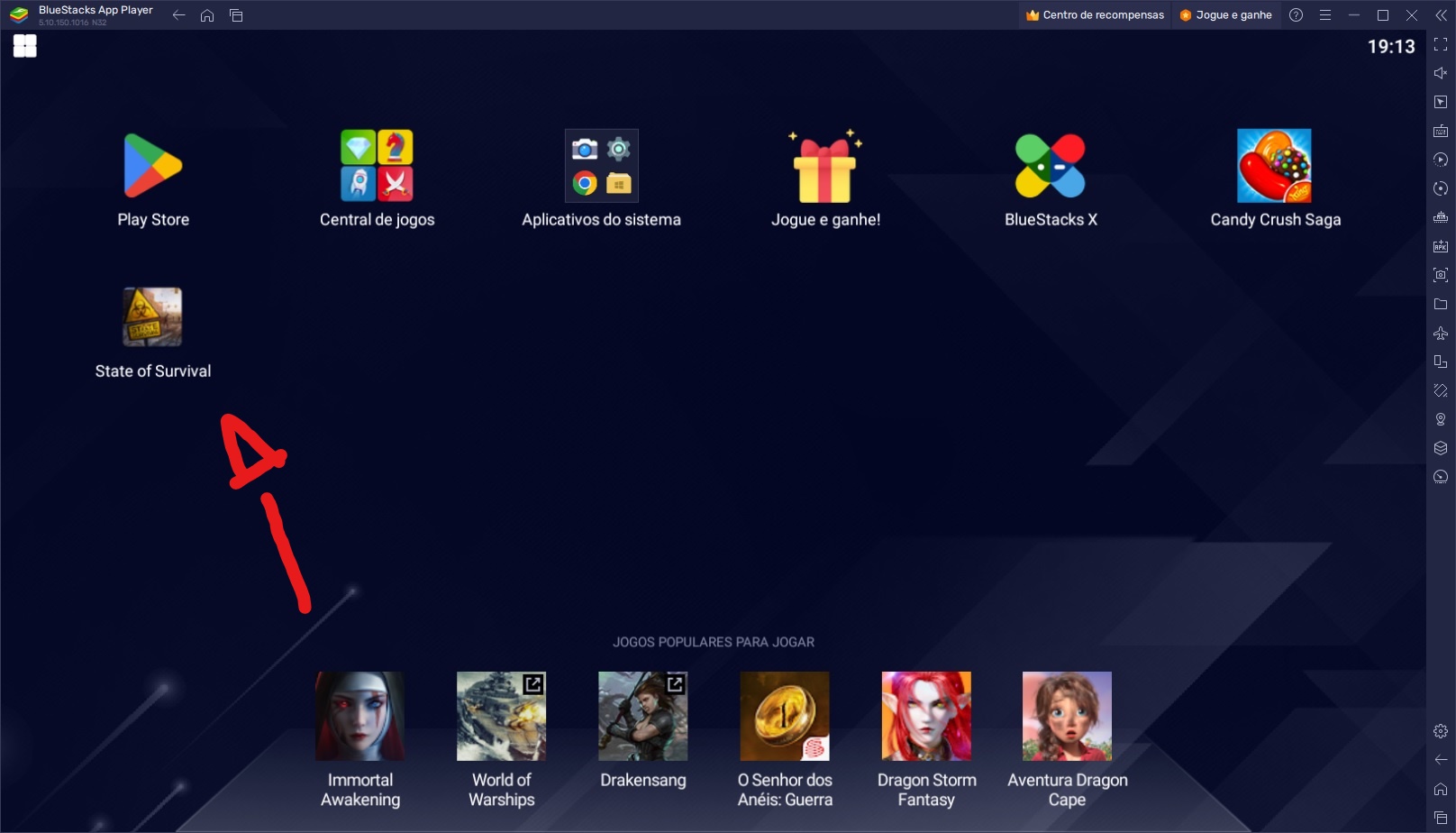Open keyboard game controls in sidebar
The height and width of the screenshot is (833, 1456).
pos(1441,131)
